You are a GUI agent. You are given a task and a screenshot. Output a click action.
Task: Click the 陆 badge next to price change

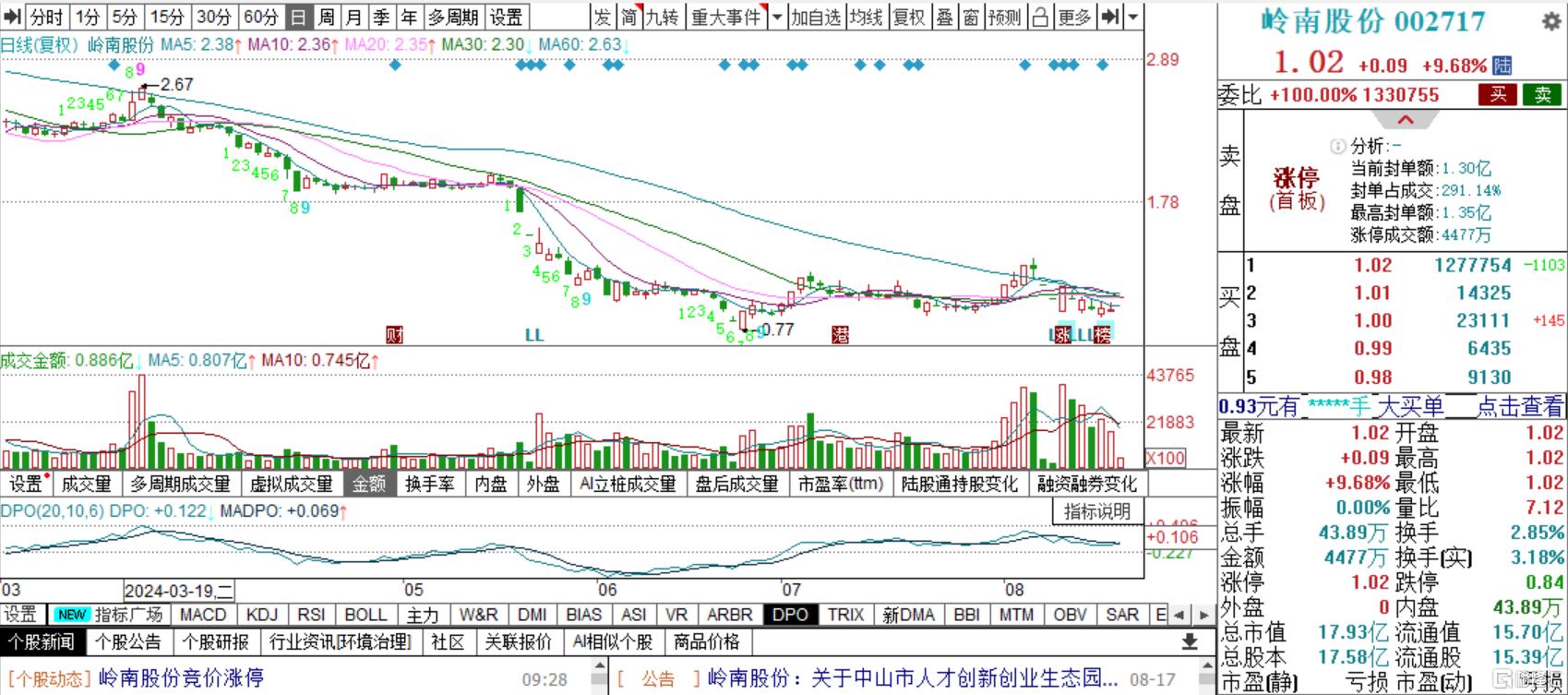tap(1502, 66)
